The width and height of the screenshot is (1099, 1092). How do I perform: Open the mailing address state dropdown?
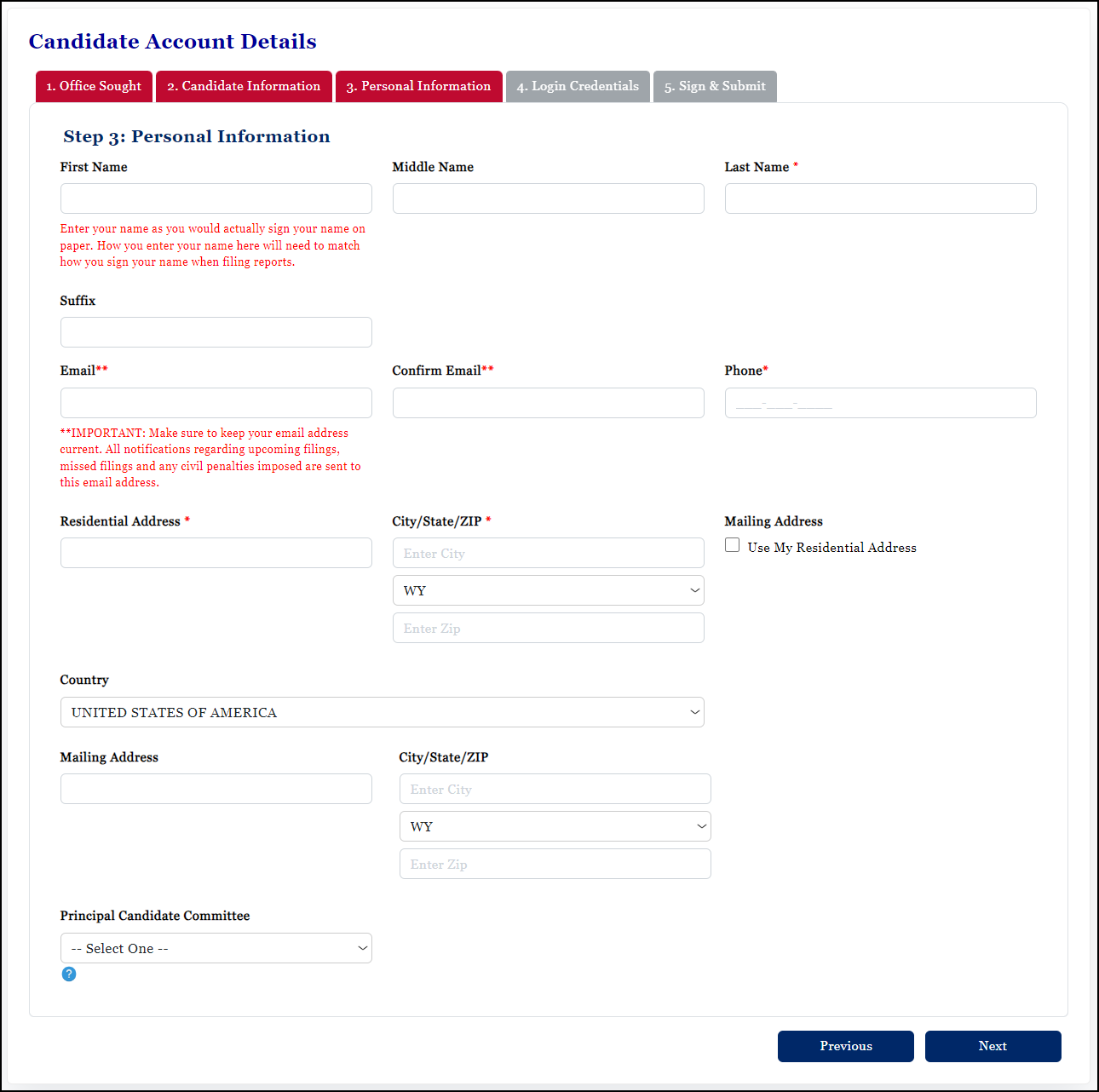pos(555,825)
